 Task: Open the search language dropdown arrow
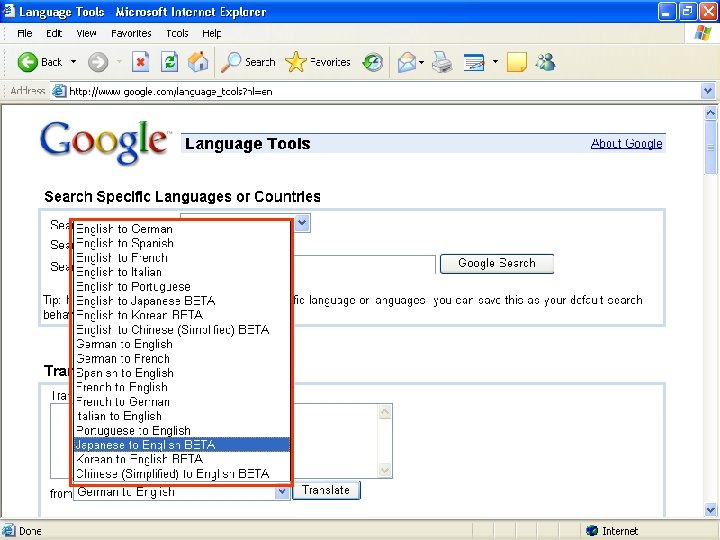(x=302, y=223)
